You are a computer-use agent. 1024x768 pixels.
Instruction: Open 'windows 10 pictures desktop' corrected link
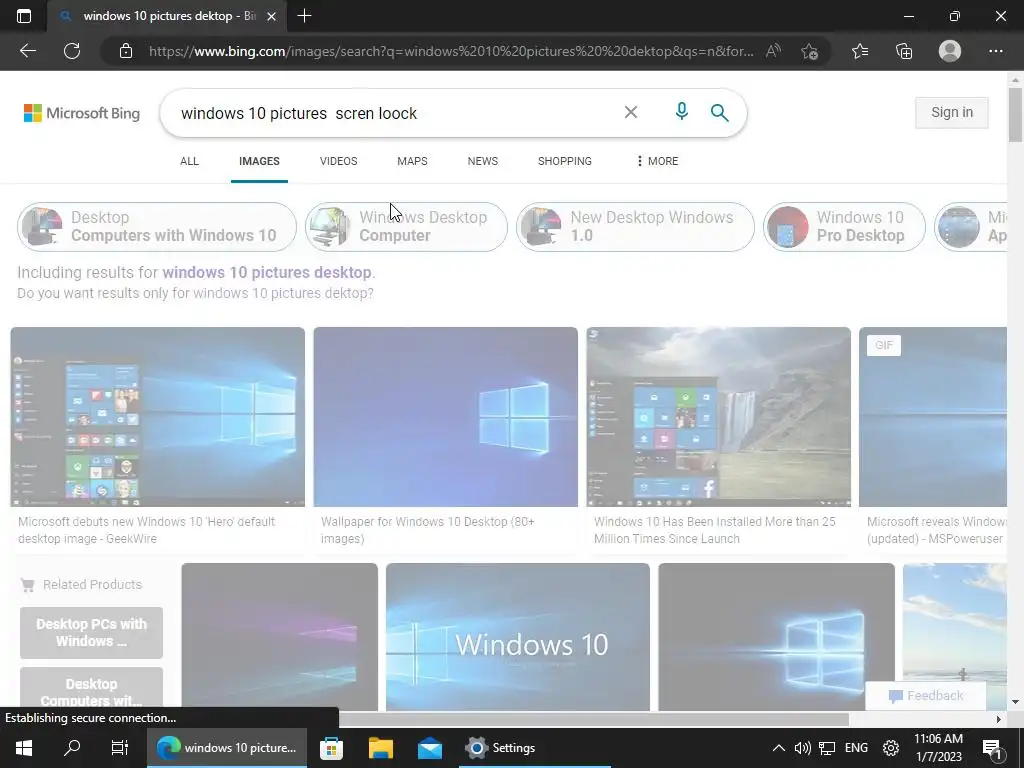[x=267, y=272]
